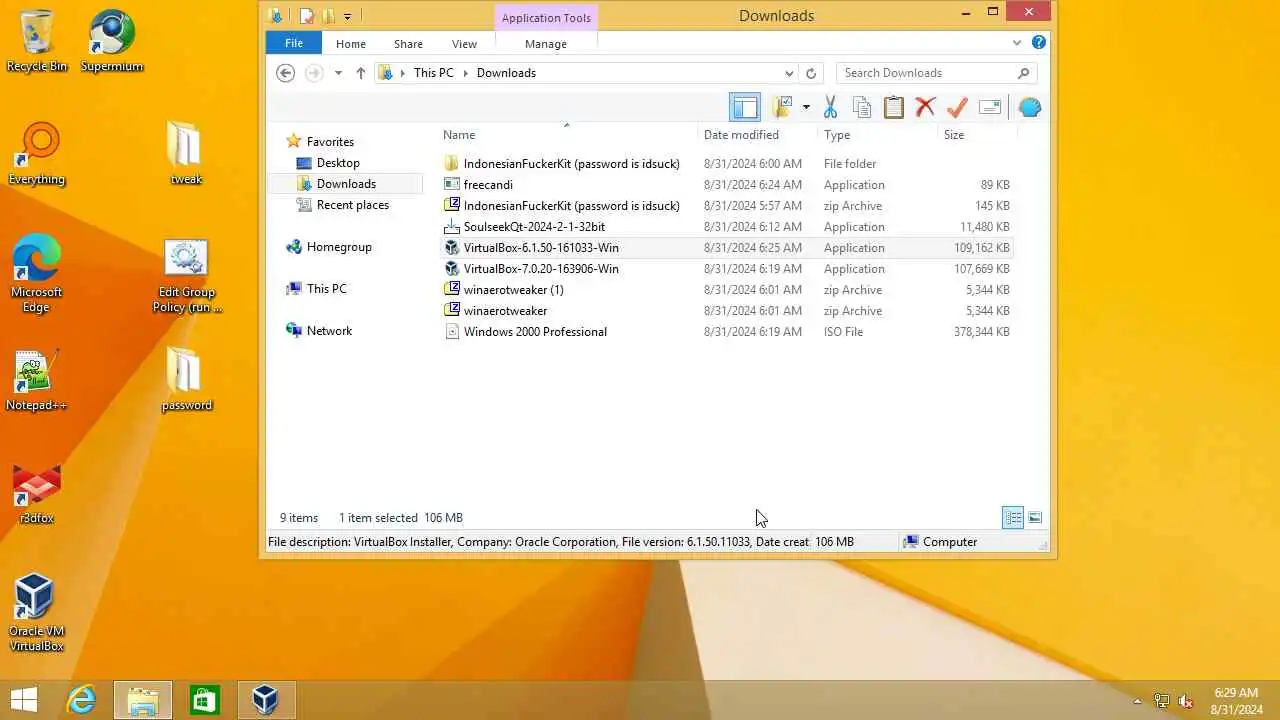Select VirtualBox-6.1.50-161033-Win installer
1280x720 pixels.
(x=727, y=248)
